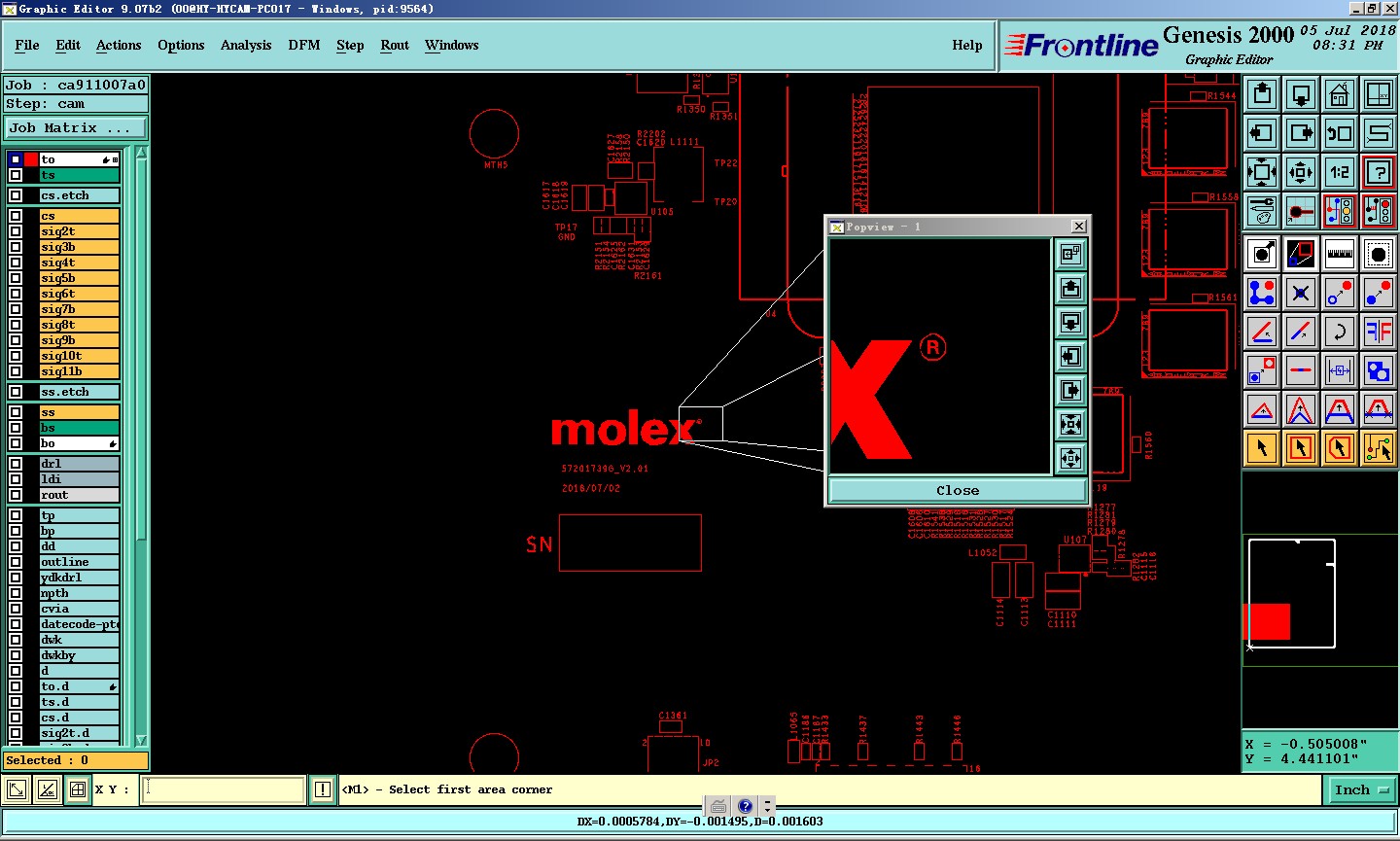Image resolution: width=1400 pixels, height=841 pixels.
Task: Open the File menu
Action: (27, 45)
